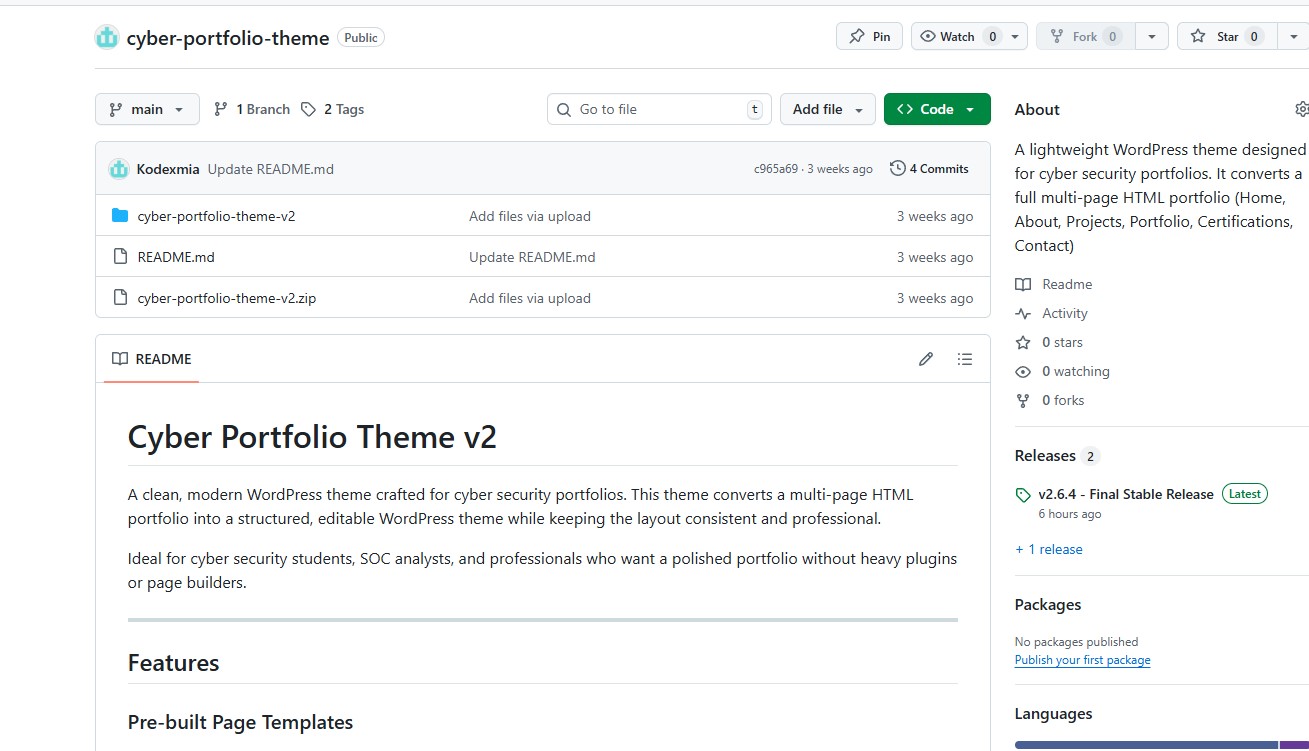Viewport: 1309px width, 751px height.
Task: Open the 4 Commits history
Action: click(929, 169)
